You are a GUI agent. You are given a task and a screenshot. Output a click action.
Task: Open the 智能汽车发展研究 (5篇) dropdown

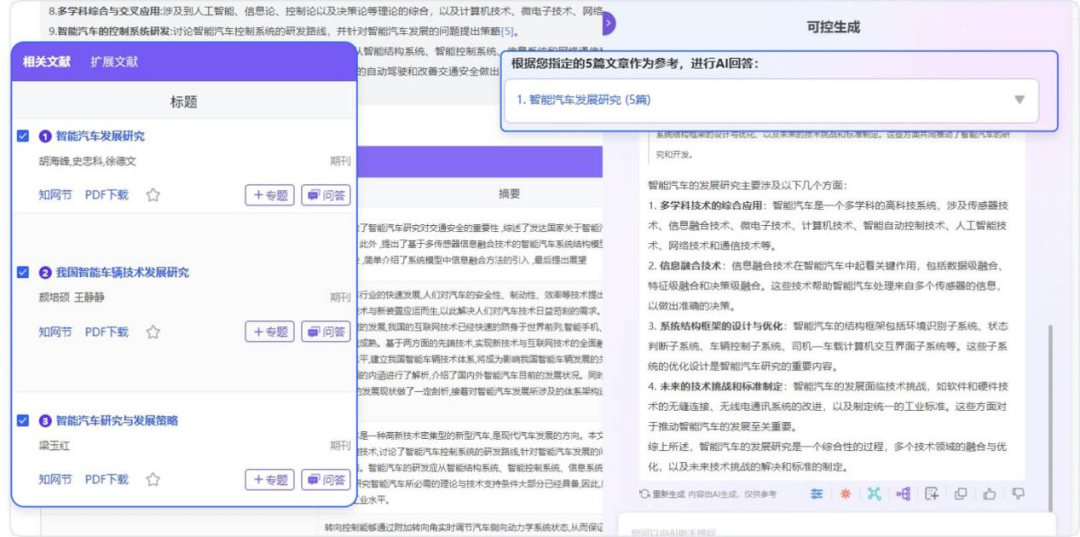click(x=1019, y=100)
